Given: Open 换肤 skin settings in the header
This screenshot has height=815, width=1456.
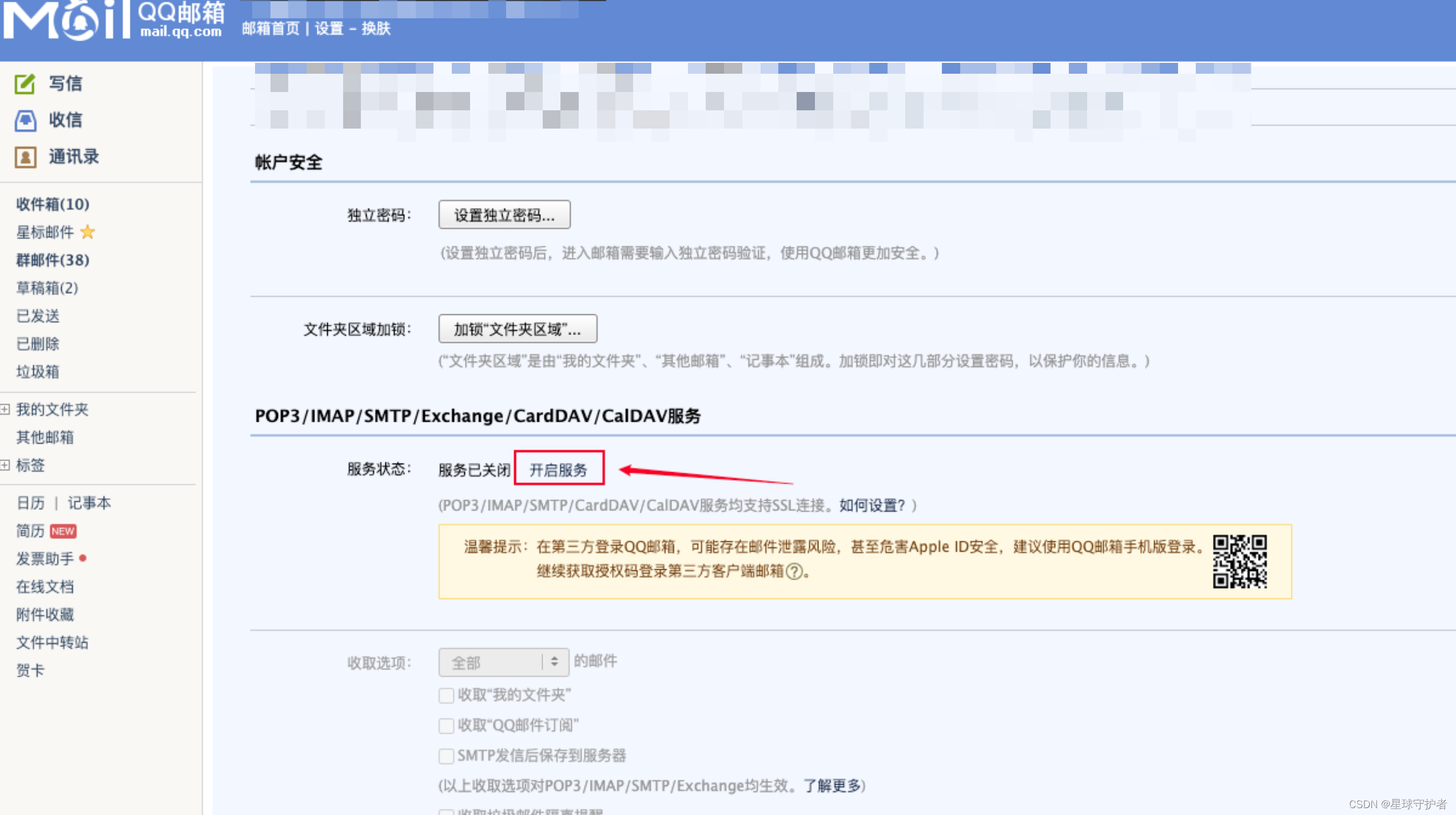Looking at the screenshot, I should (376, 29).
